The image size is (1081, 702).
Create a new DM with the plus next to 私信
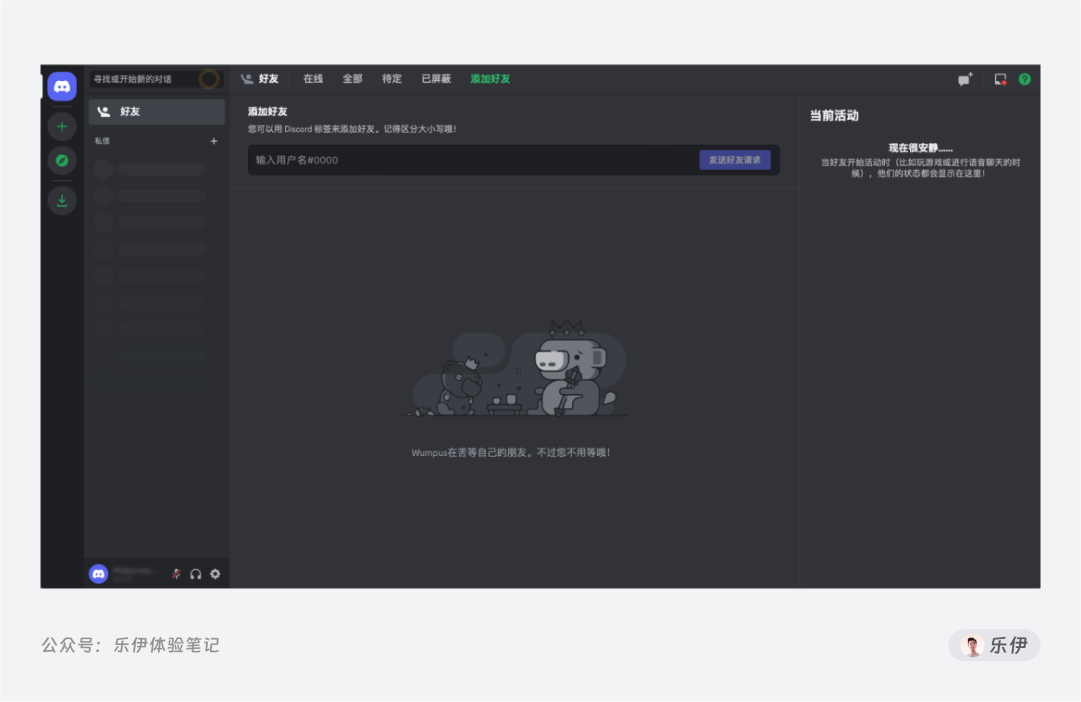click(x=214, y=141)
